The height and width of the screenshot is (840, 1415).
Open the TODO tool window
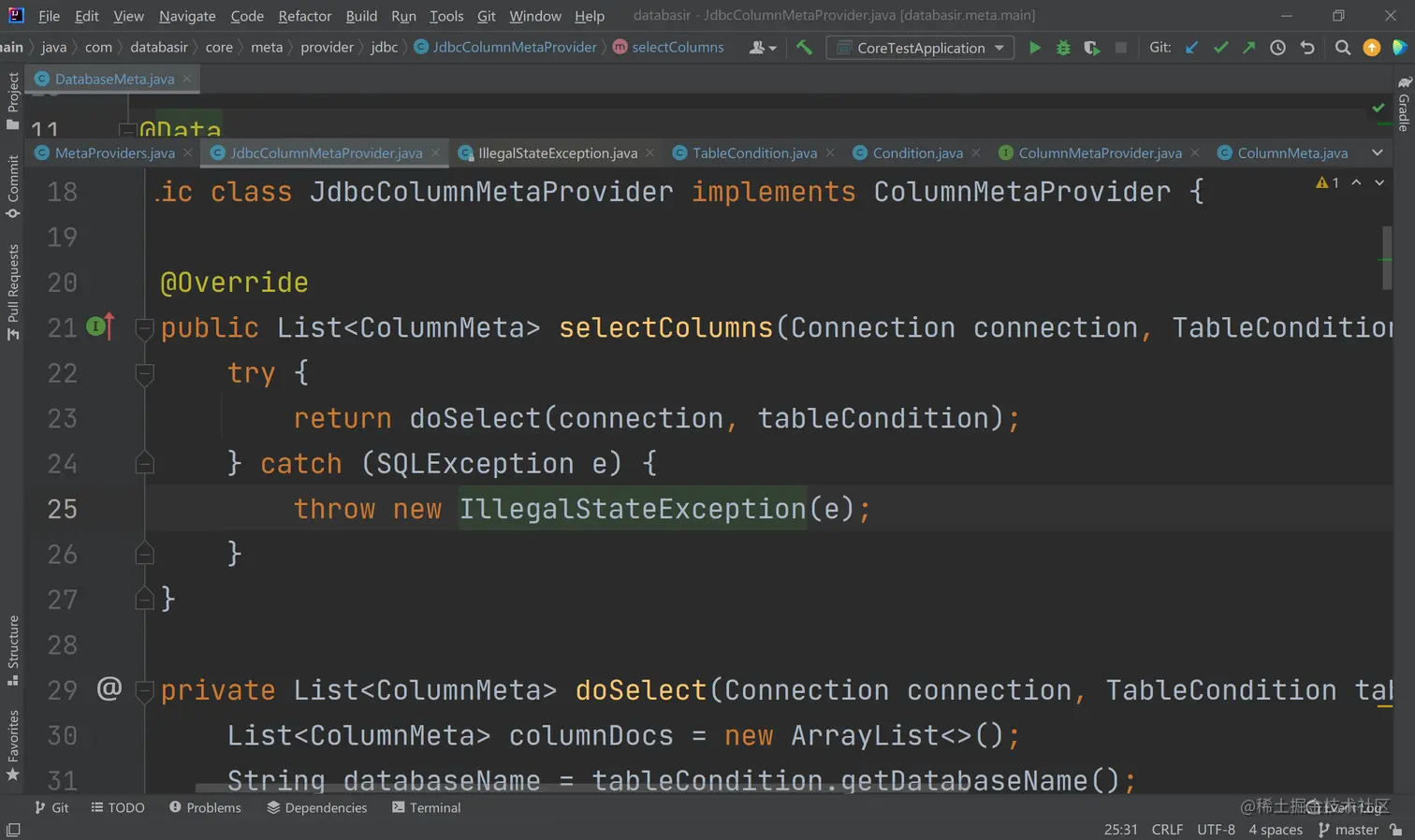coord(118,807)
